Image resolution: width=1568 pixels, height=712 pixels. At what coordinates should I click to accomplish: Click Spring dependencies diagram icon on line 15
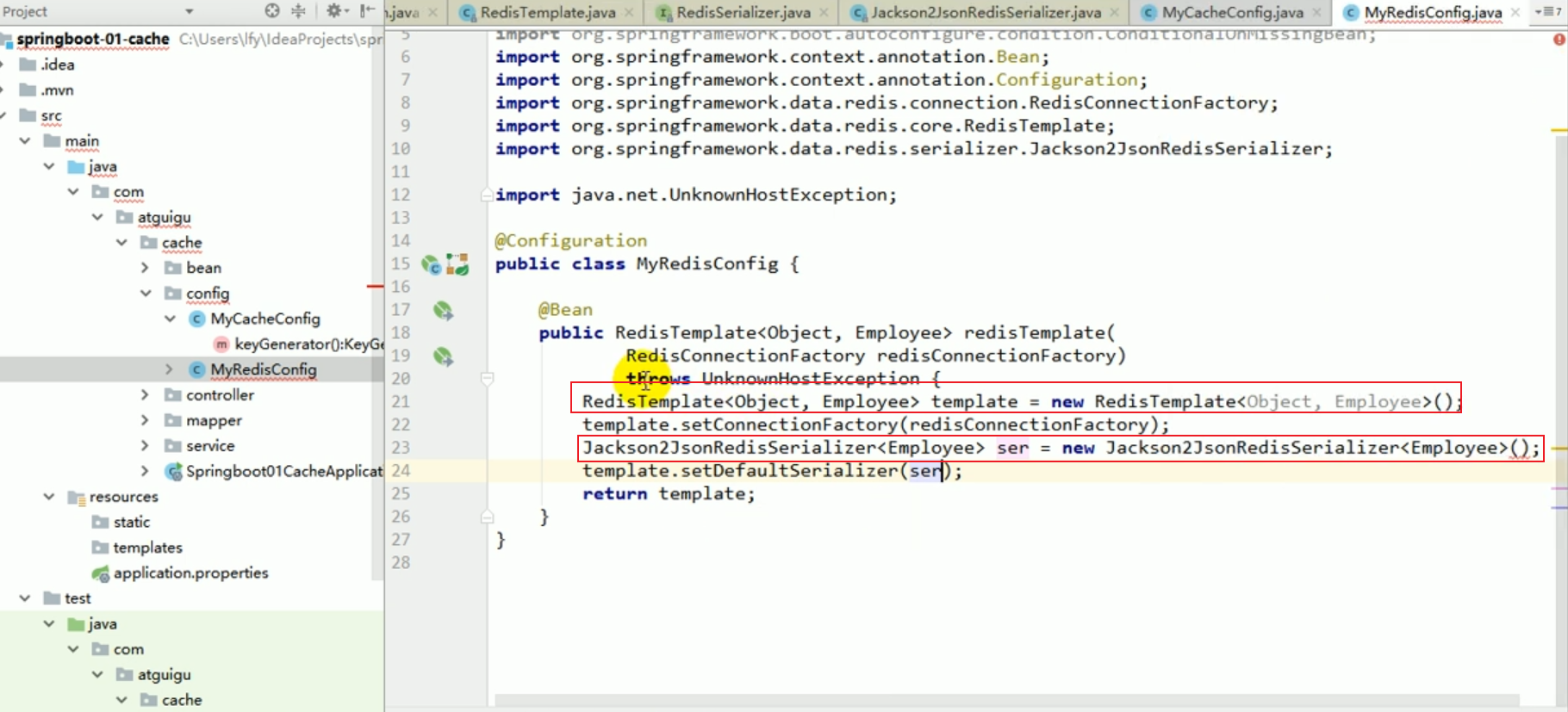(x=457, y=265)
